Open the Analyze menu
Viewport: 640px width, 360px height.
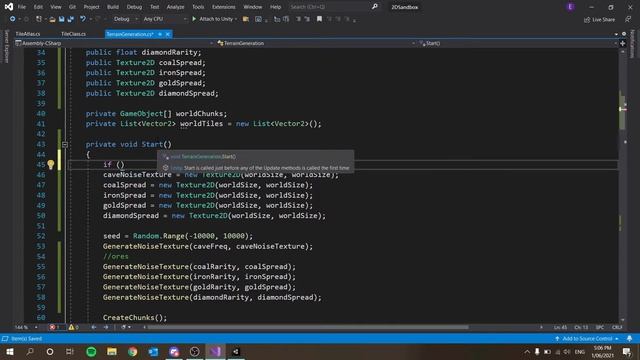tap(175, 7)
